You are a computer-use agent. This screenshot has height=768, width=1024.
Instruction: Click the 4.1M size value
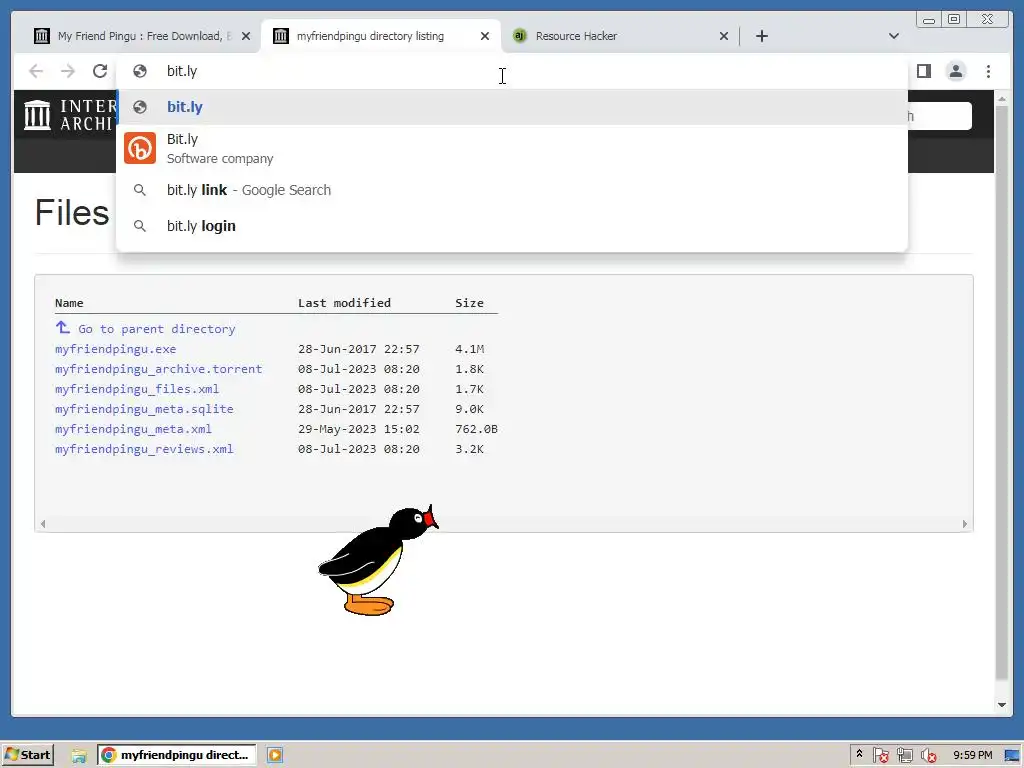470,349
